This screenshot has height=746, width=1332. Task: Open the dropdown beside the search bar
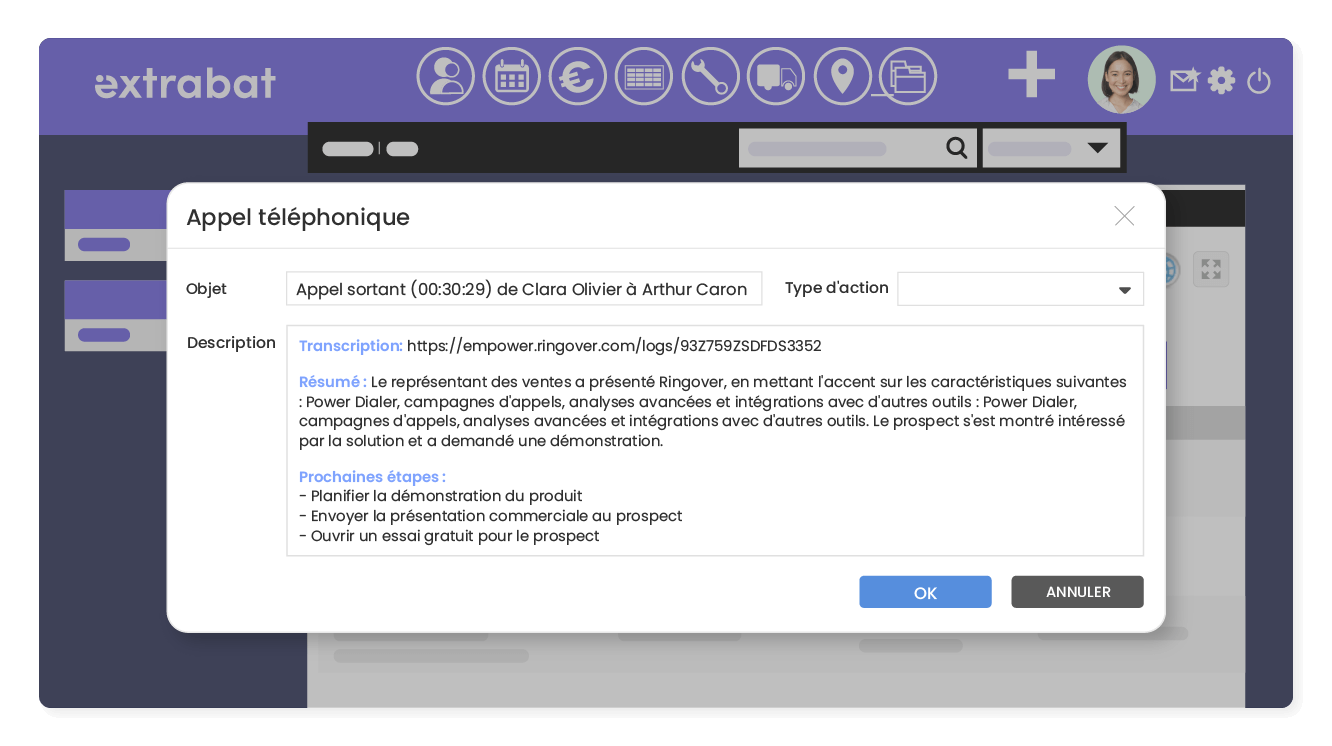(x=1051, y=148)
